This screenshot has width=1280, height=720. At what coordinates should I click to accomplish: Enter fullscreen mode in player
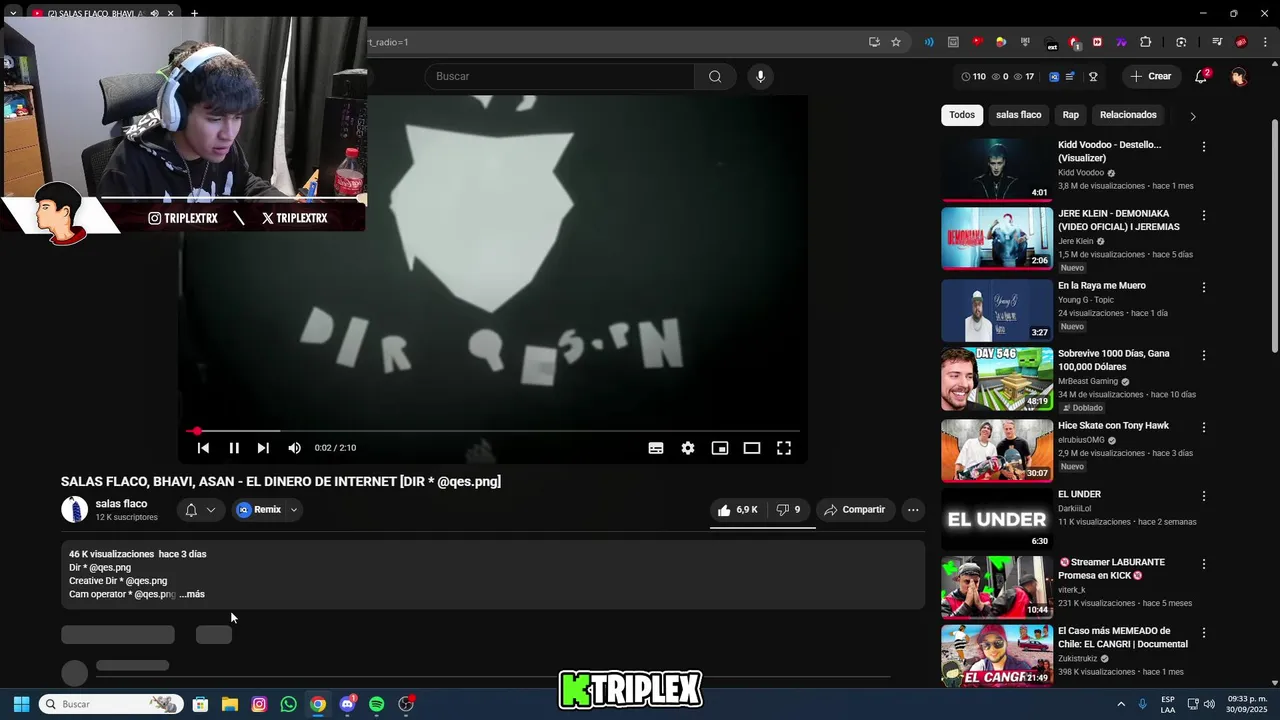tap(784, 448)
